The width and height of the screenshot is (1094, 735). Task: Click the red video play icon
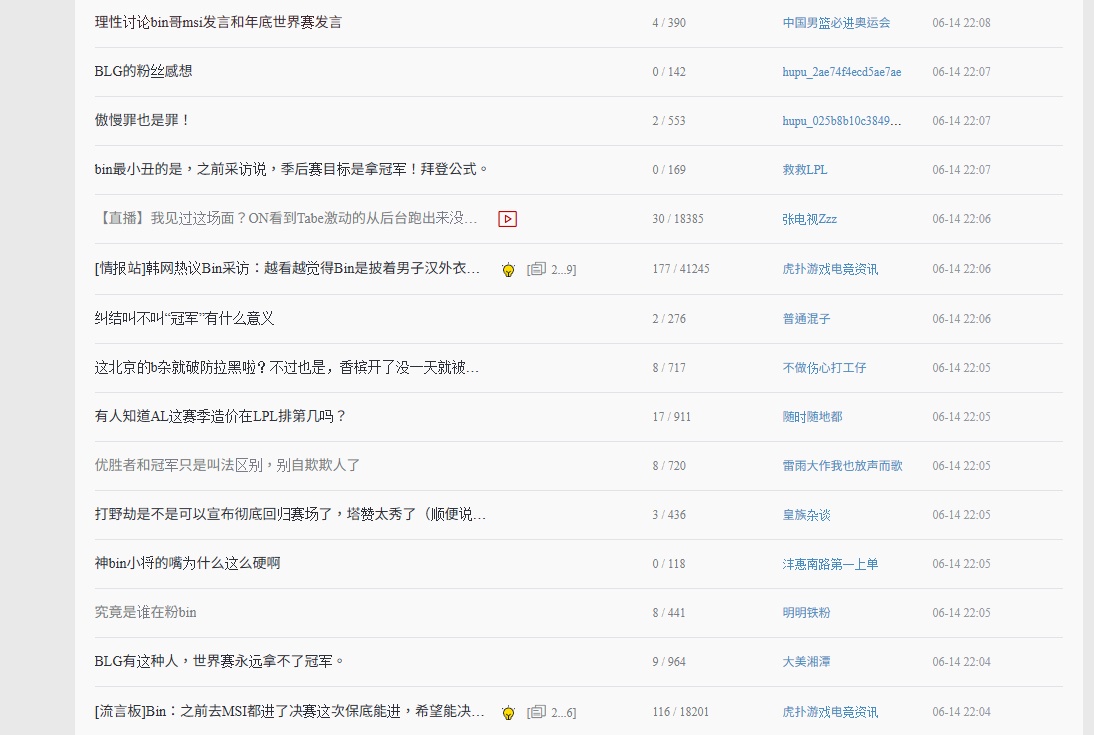tap(507, 219)
